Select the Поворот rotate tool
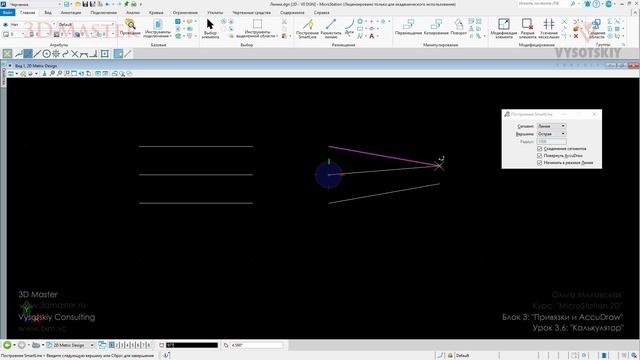 click(458, 27)
